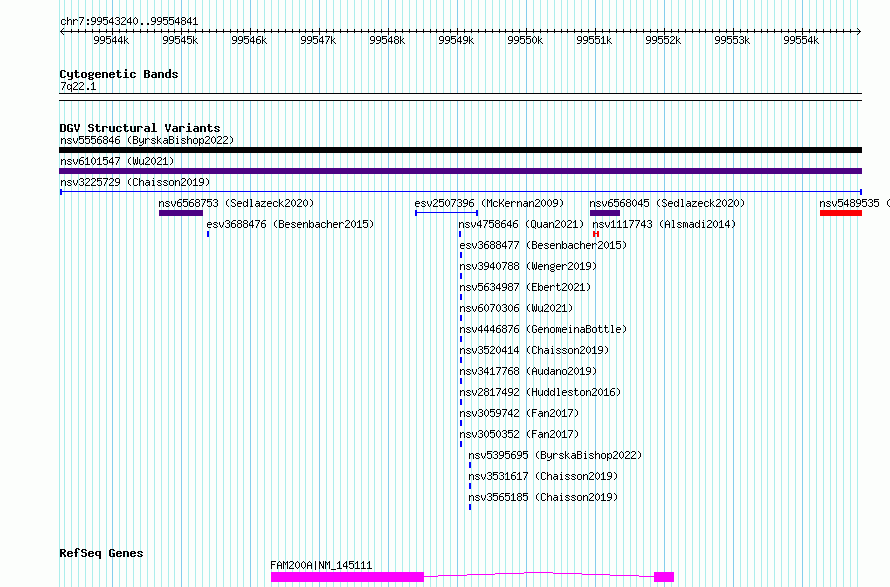Image resolution: width=890 pixels, height=587 pixels.
Task: Click the purple bar under nsv6568753
Action: [181, 213]
